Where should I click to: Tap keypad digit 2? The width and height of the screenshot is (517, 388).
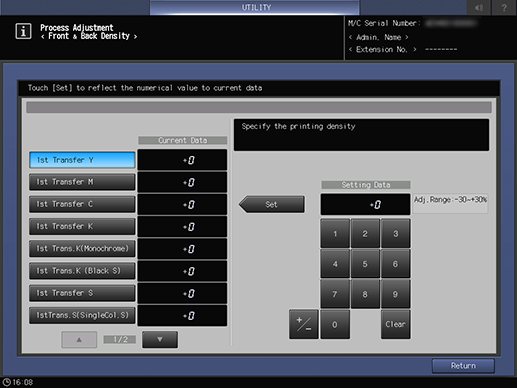click(x=365, y=234)
